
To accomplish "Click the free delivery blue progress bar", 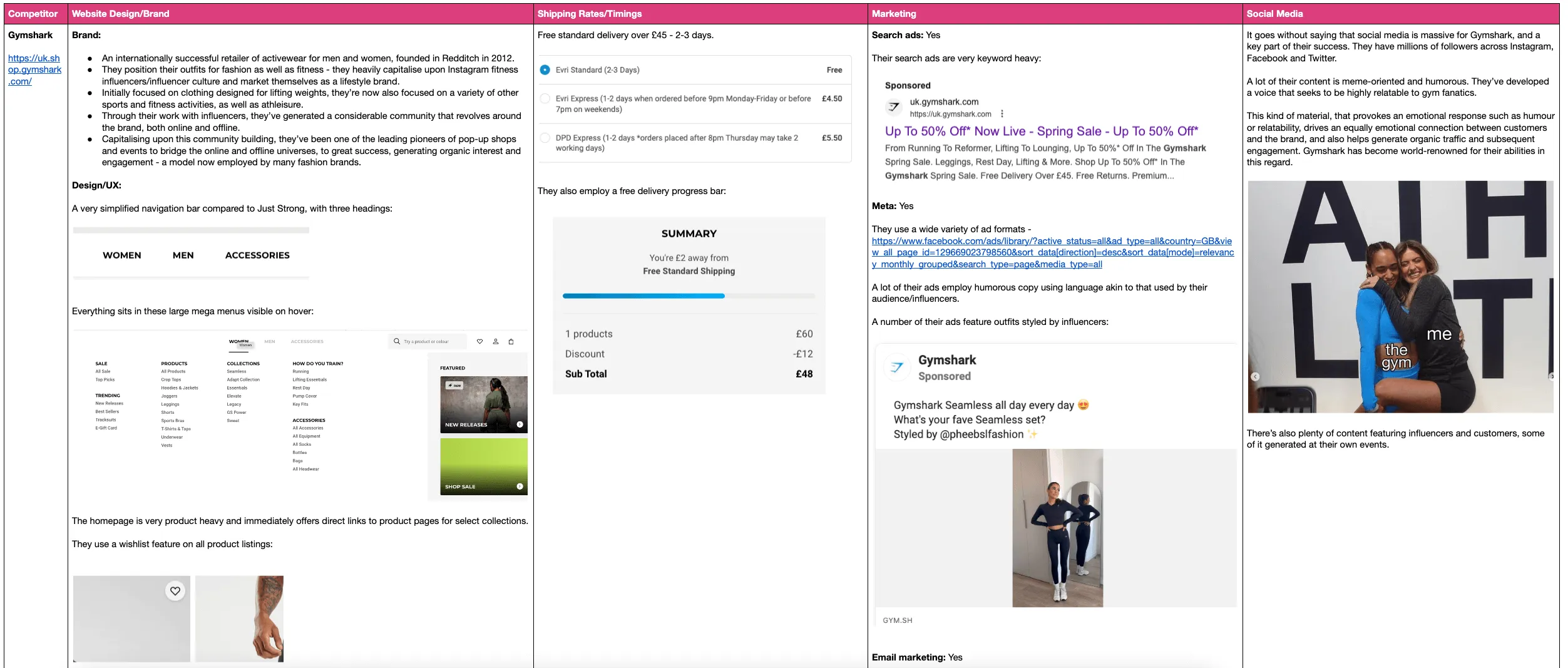I will tap(643, 295).
